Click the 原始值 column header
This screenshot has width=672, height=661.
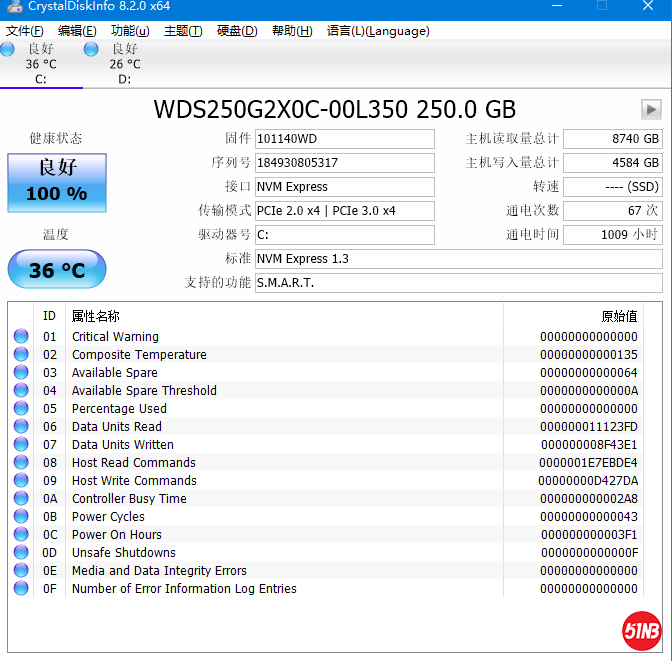coord(618,316)
